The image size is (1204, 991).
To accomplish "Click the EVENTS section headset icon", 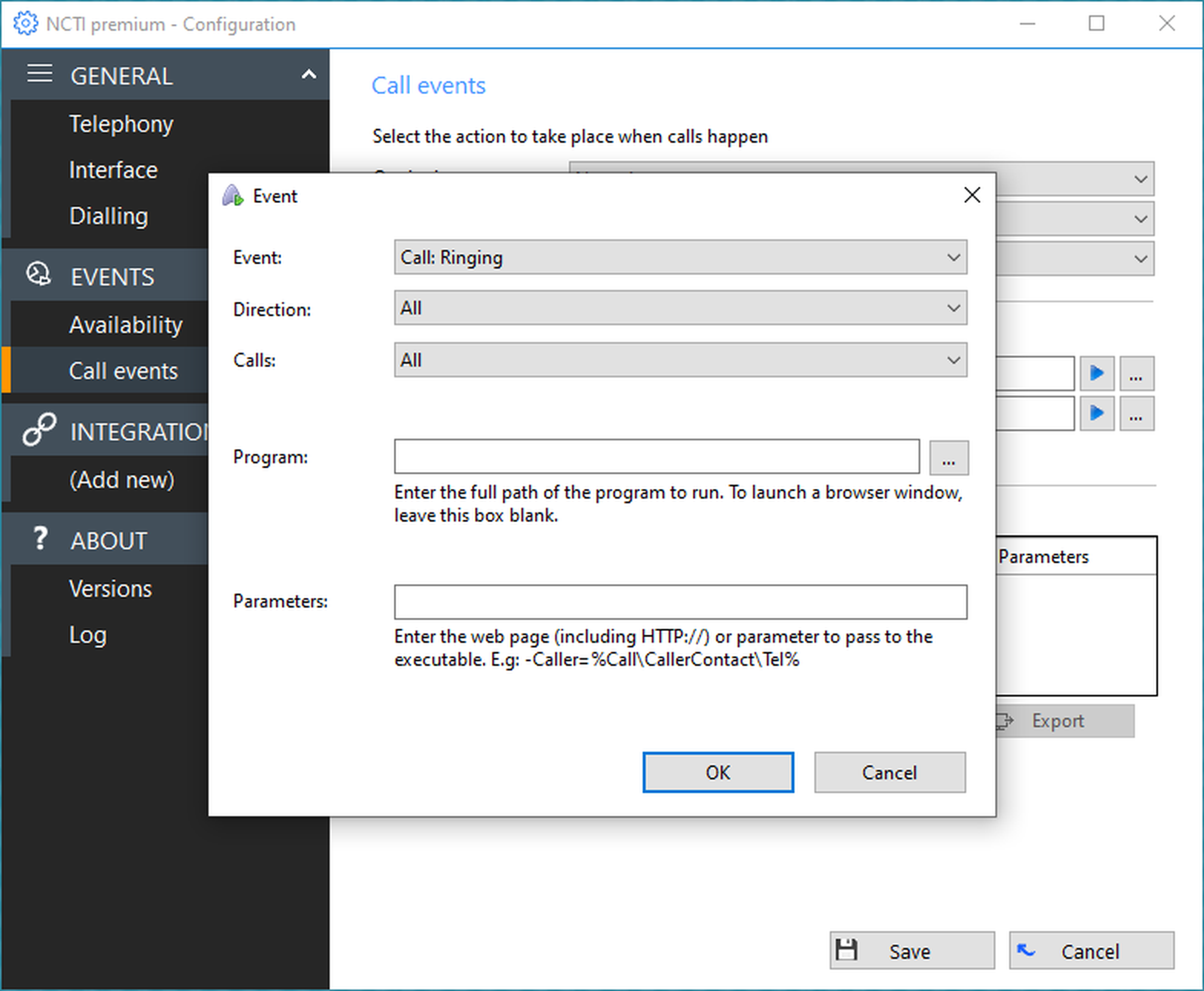I will (x=39, y=275).
